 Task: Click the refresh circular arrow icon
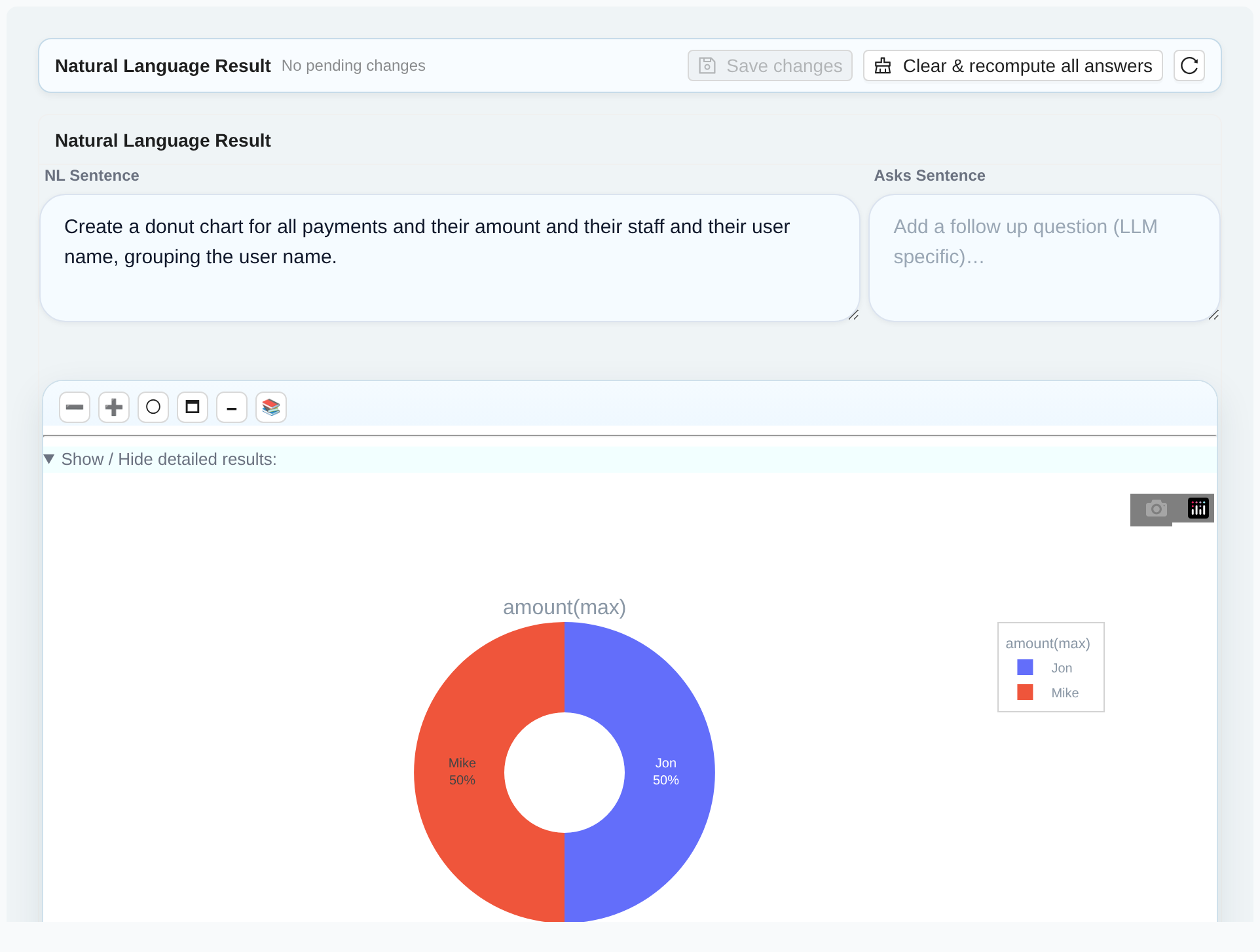(x=1189, y=65)
